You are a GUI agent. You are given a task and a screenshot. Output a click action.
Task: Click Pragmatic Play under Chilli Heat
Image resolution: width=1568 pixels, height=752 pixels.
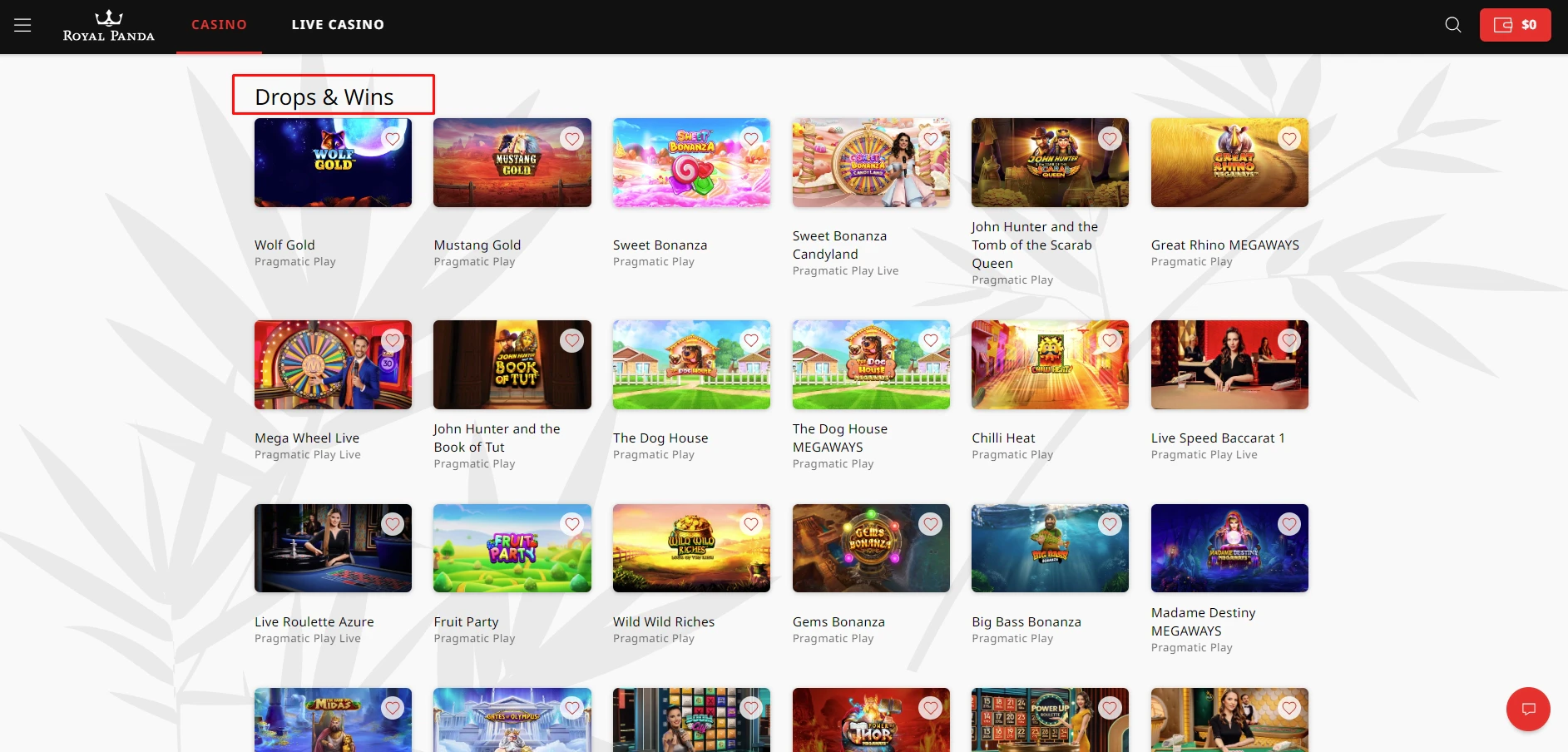[x=1012, y=454]
